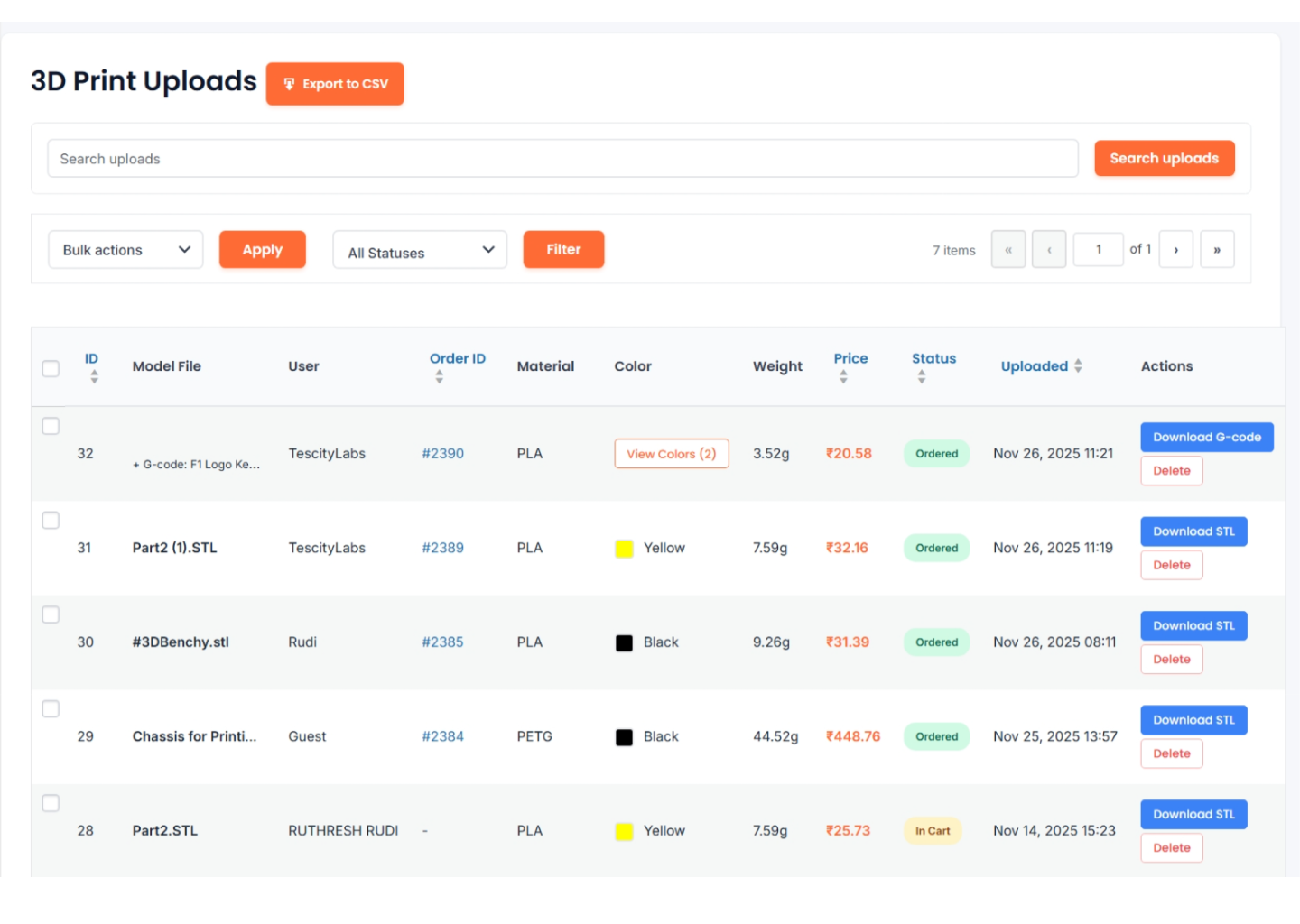
Task: Sort by Status column arrows
Action: [921, 378]
